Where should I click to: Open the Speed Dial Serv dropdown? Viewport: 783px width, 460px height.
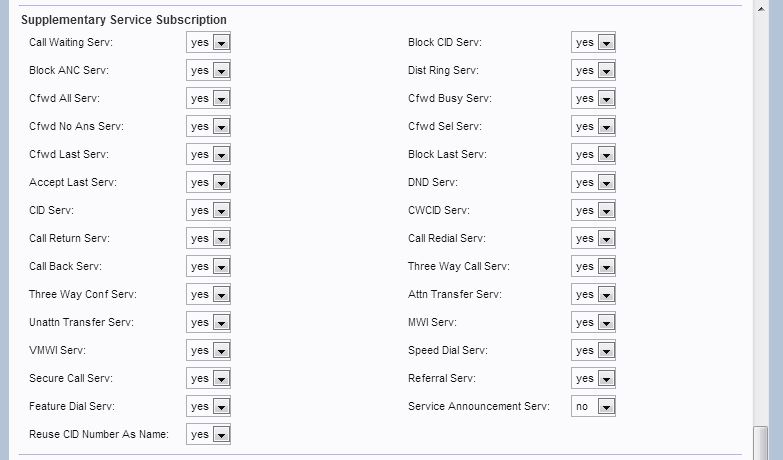pos(593,351)
